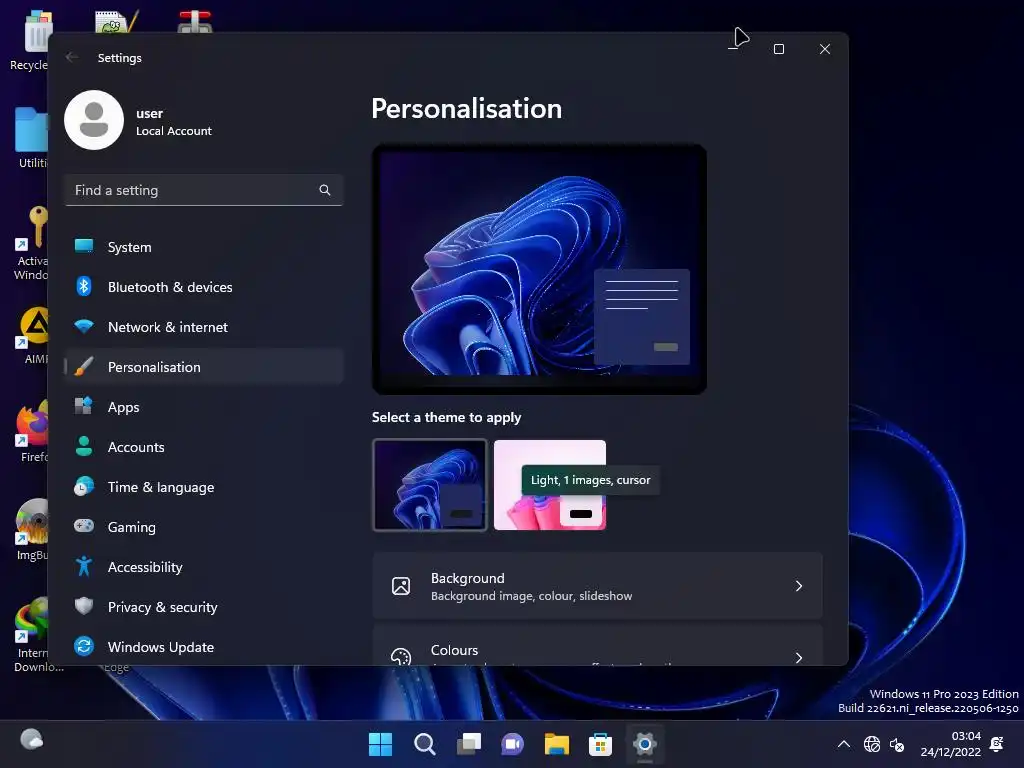Expand the Background row chevron

[x=799, y=586]
